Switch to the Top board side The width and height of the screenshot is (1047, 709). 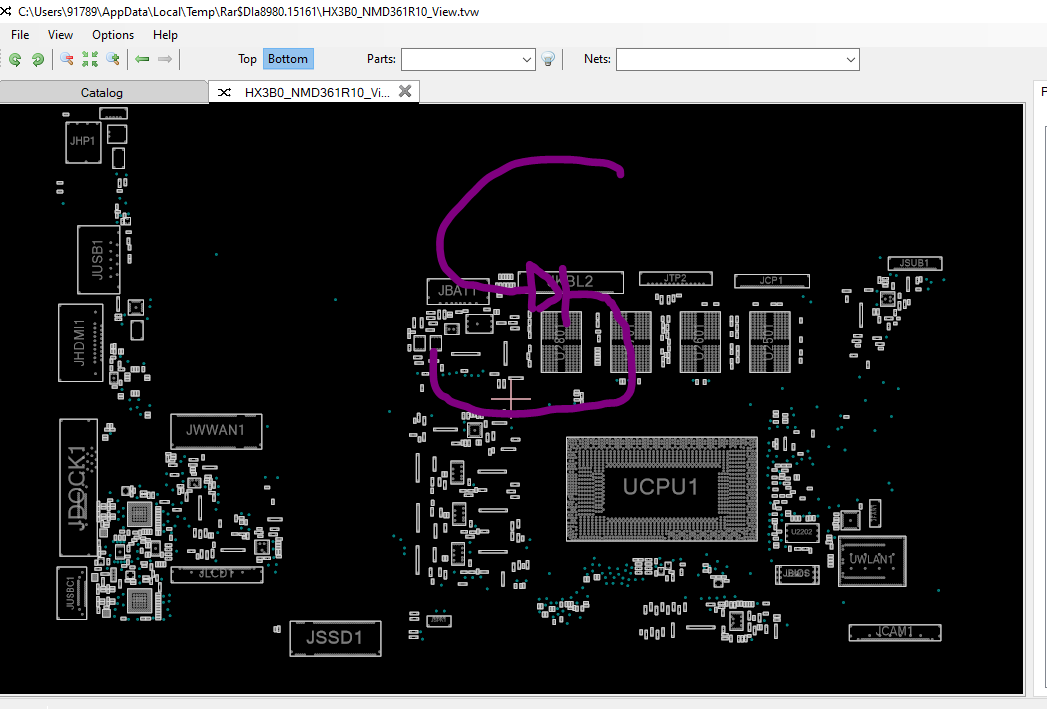[x=247, y=59]
